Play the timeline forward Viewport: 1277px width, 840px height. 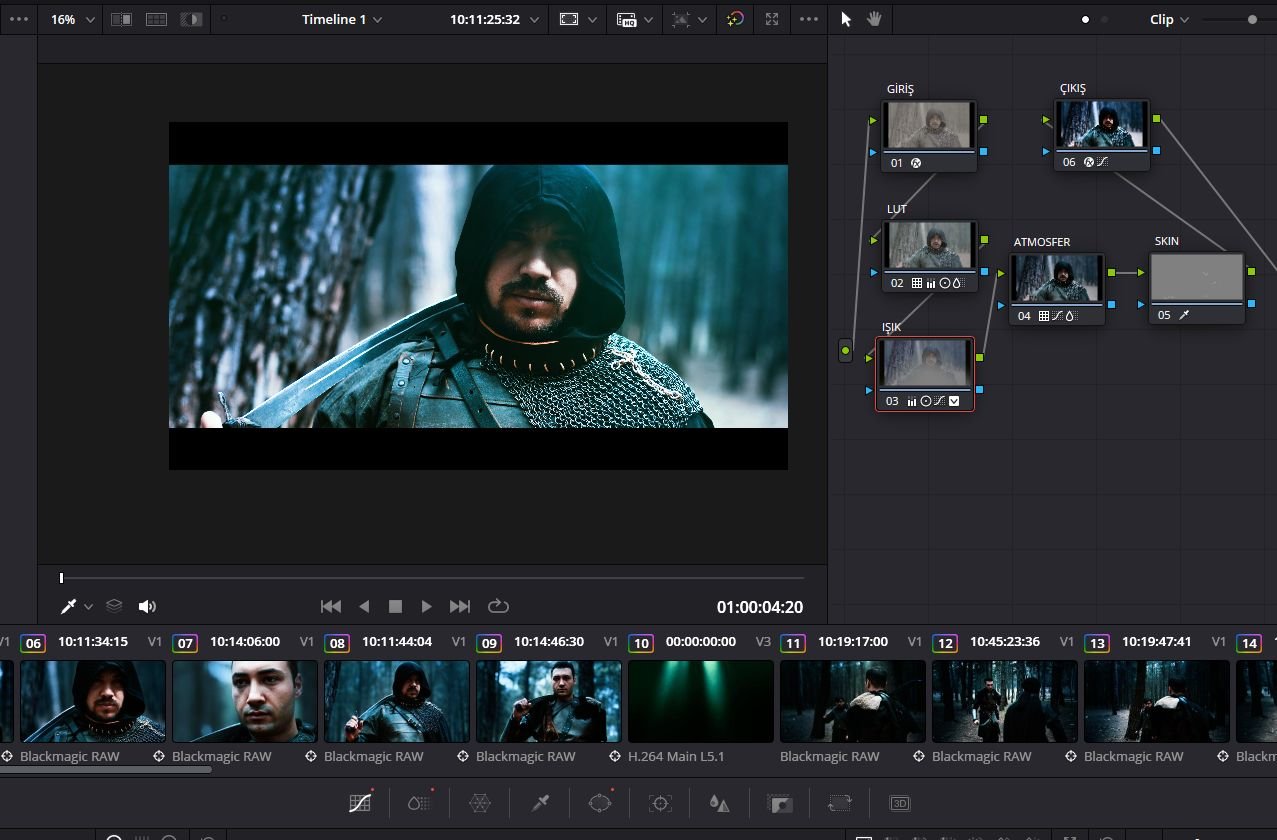click(x=426, y=606)
